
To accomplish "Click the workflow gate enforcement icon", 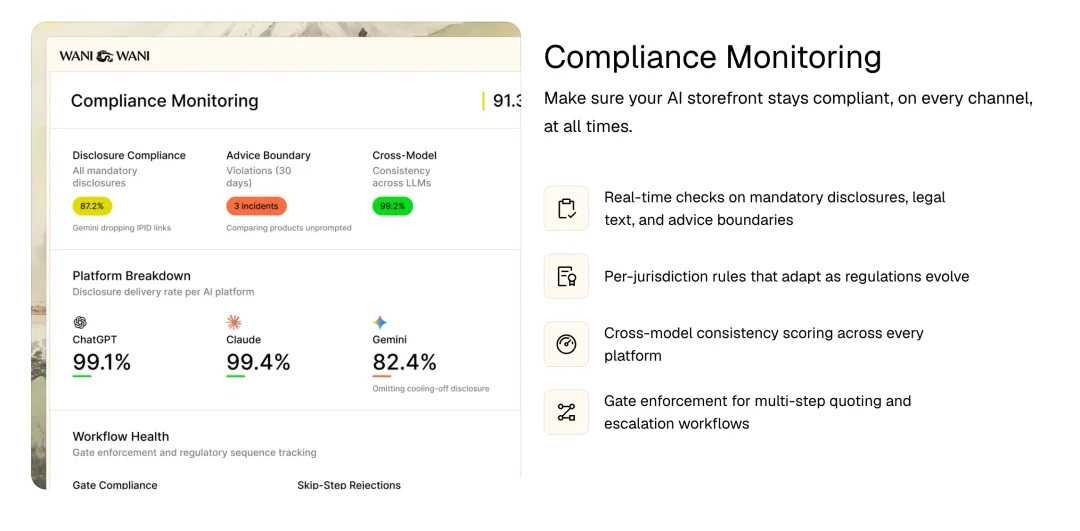I will [566, 412].
